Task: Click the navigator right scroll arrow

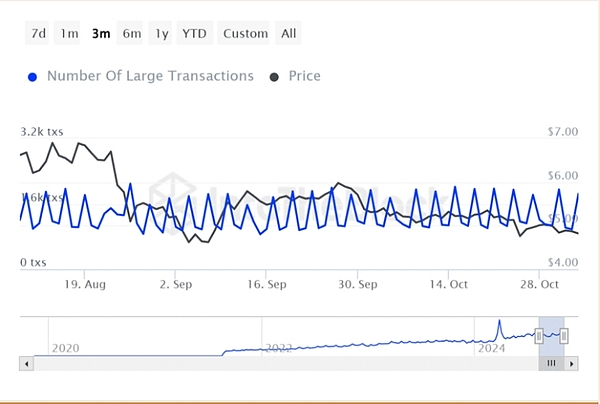Action: 571,363
